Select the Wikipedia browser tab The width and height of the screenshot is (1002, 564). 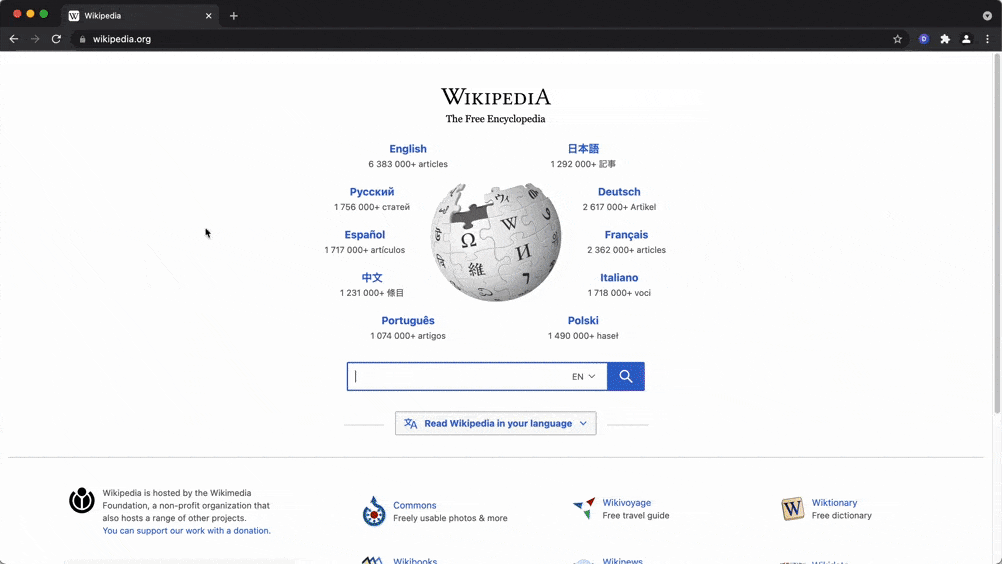(140, 16)
